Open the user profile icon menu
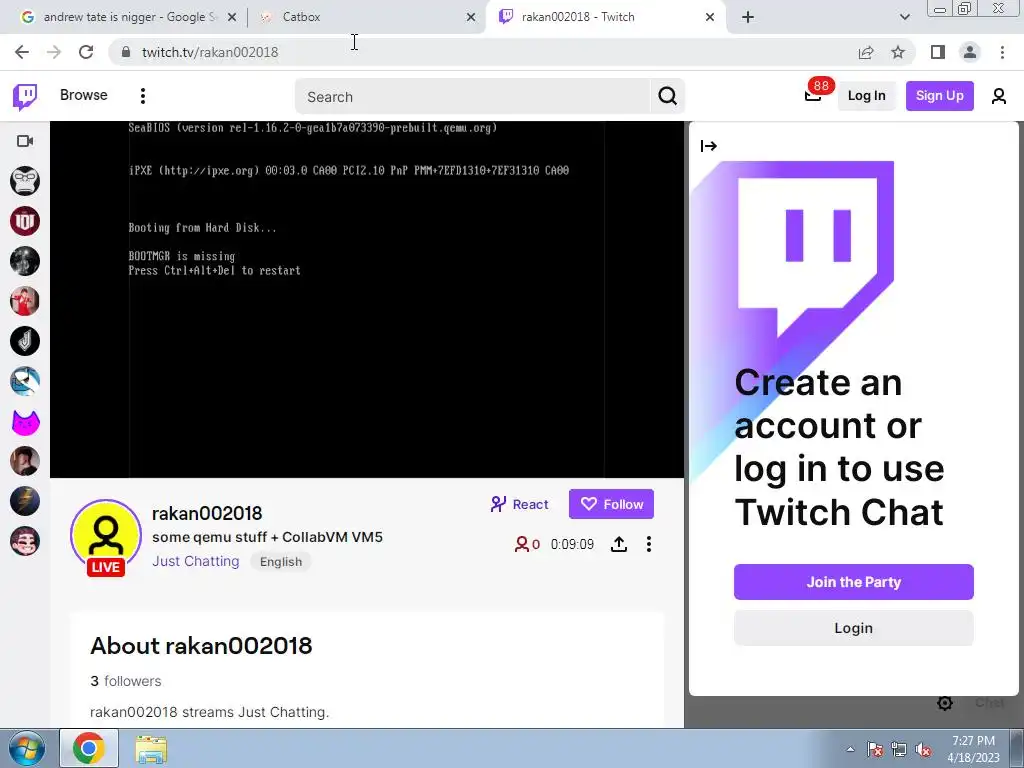The width and height of the screenshot is (1024, 768). (x=999, y=96)
